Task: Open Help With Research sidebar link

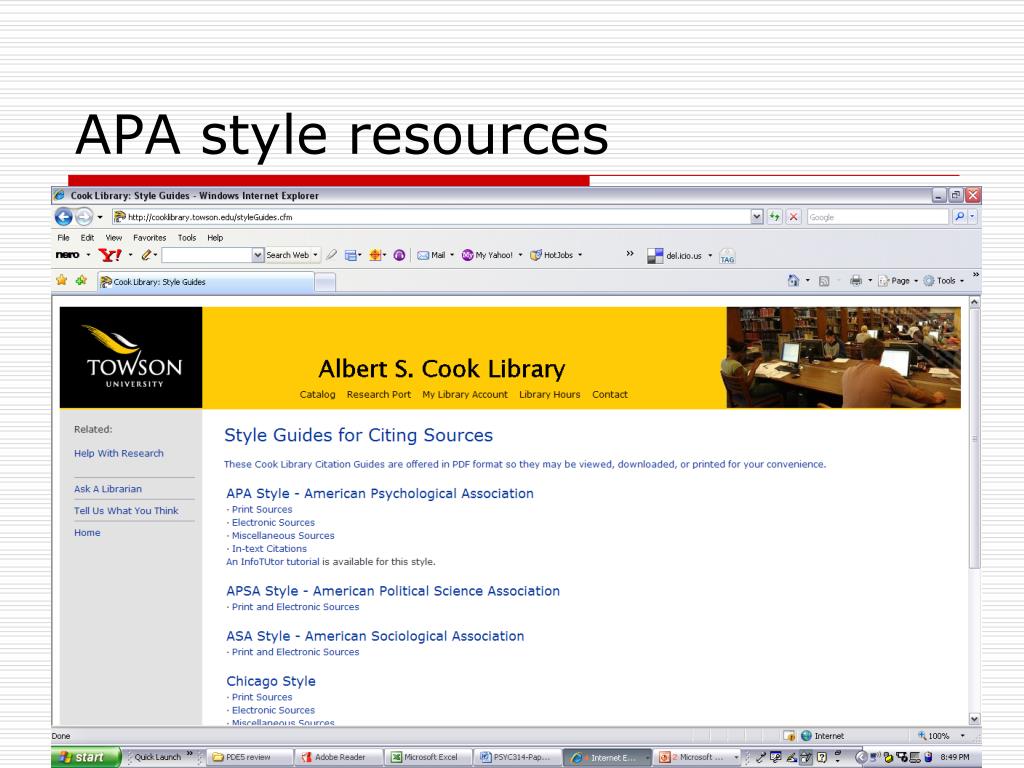Action: click(x=119, y=453)
